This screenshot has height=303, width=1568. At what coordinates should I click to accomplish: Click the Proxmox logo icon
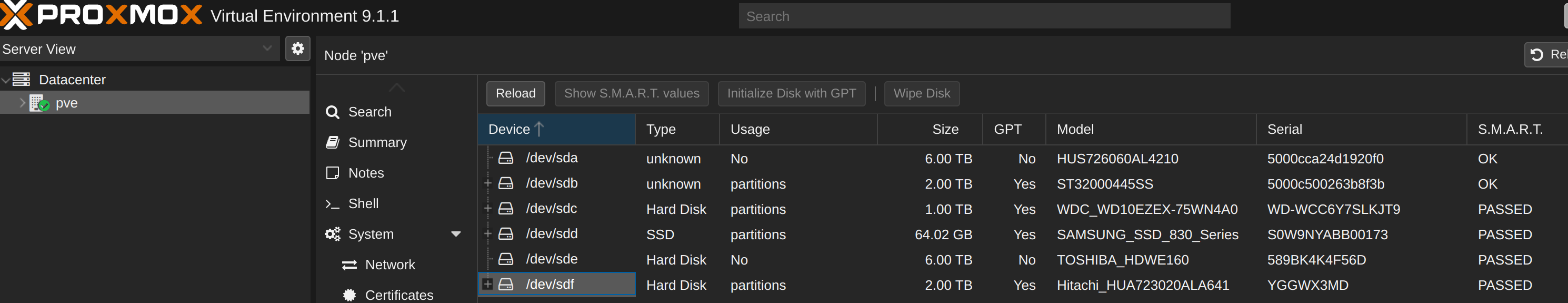click(x=16, y=15)
